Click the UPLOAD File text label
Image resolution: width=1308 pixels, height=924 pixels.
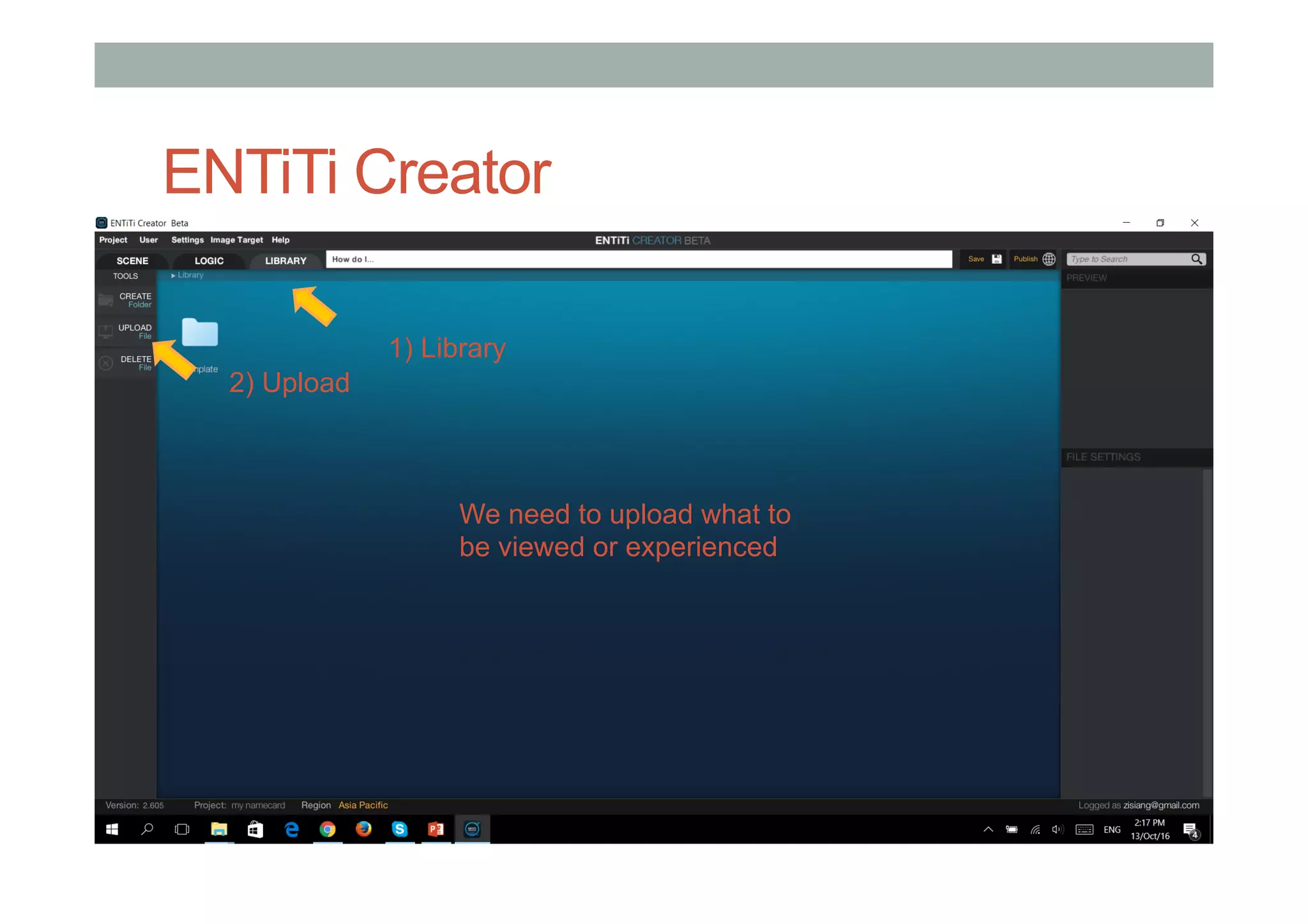[x=135, y=331]
